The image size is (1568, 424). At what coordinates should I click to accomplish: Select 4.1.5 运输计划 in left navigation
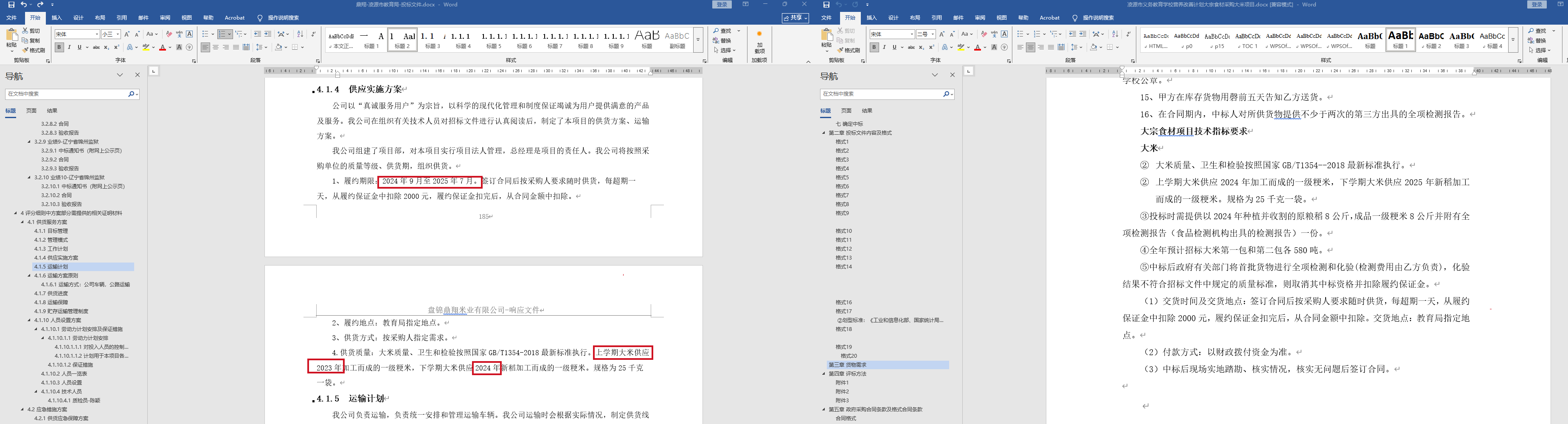click(x=83, y=266)
